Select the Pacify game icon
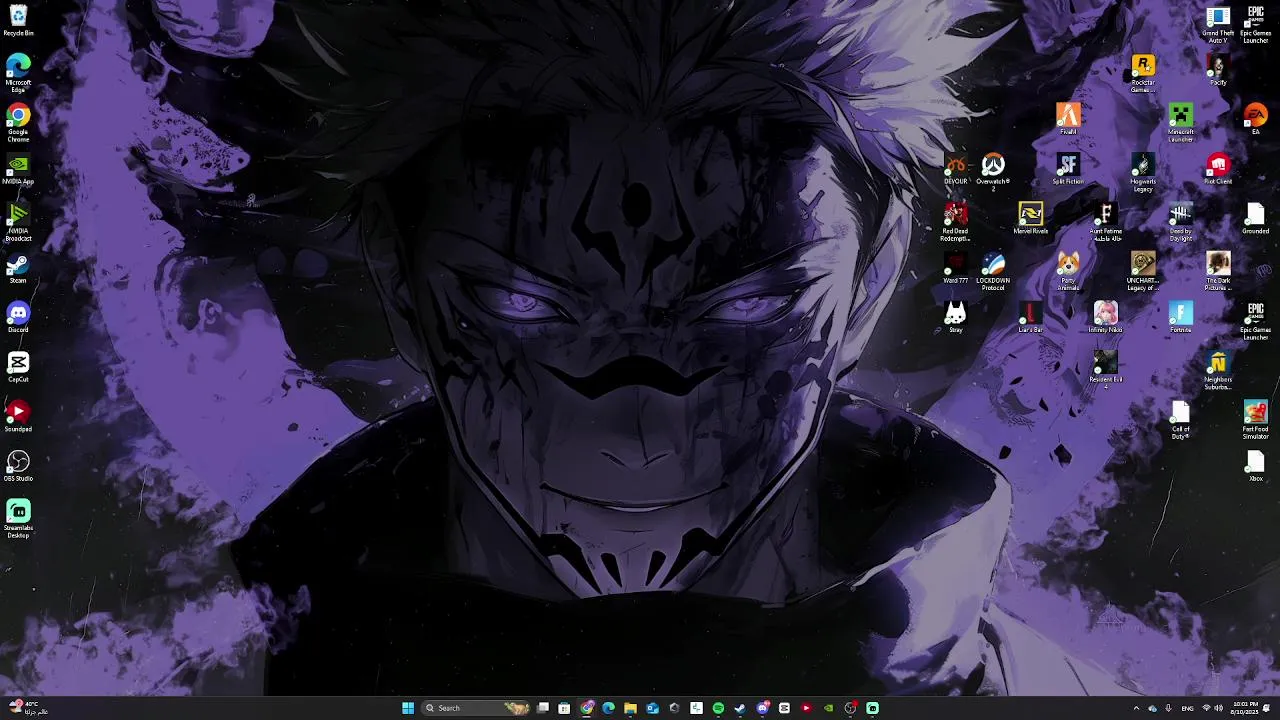The height and width of the screenshot is (720, 1280). (1218, 70)
